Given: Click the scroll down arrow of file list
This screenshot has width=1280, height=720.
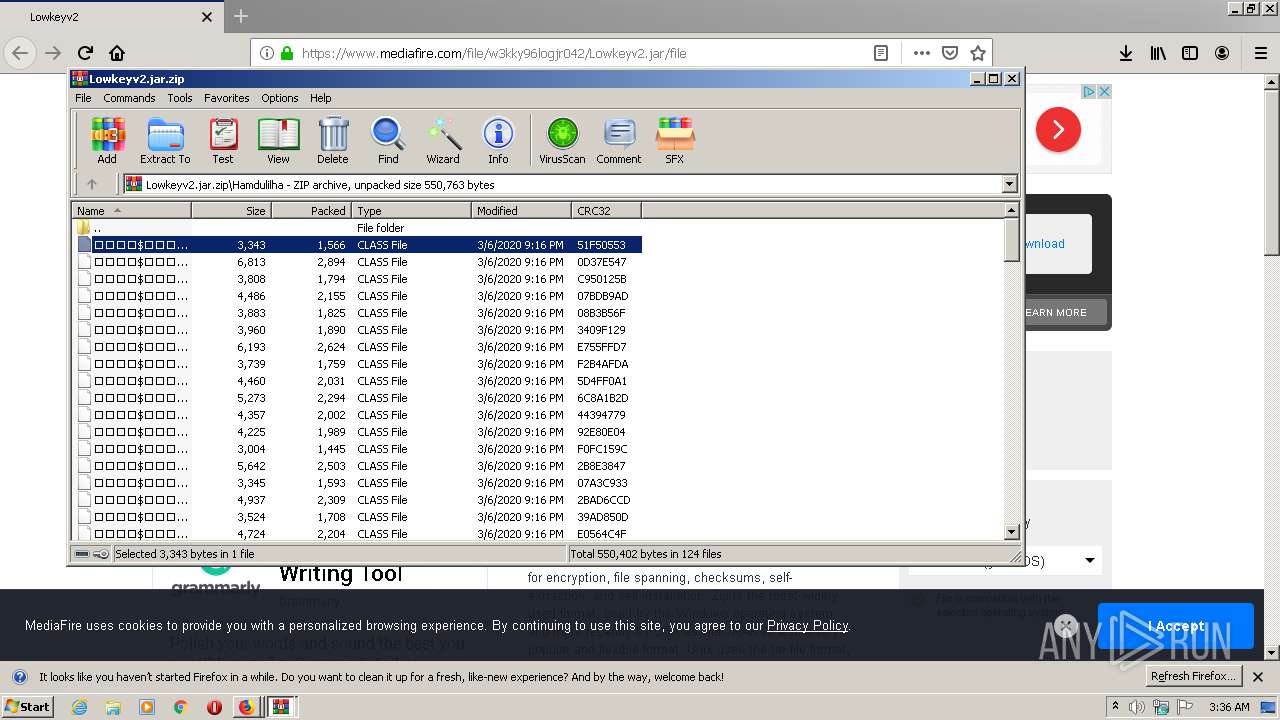Looking at the screenshot, I should point(1011,531).
